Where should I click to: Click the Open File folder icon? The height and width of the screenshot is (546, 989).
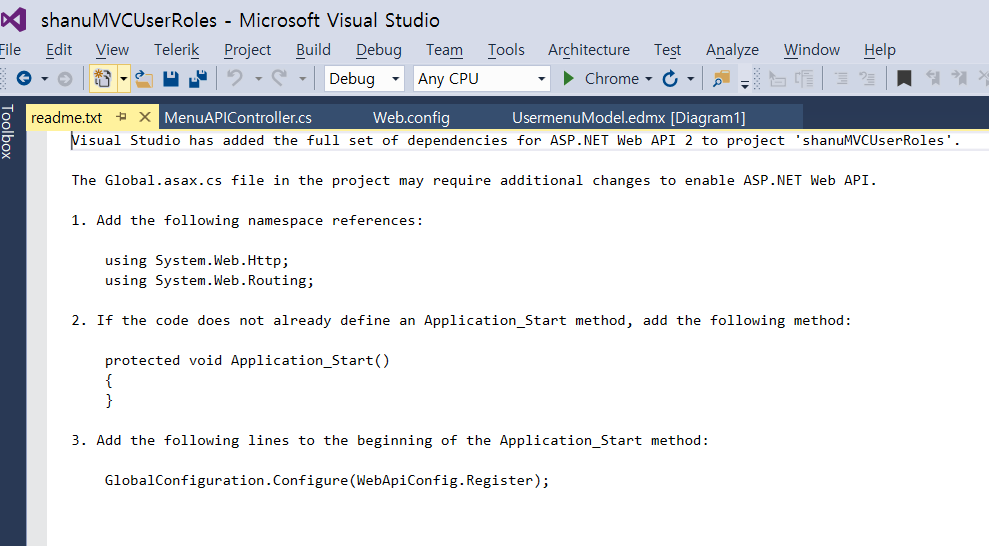[145, 78]
